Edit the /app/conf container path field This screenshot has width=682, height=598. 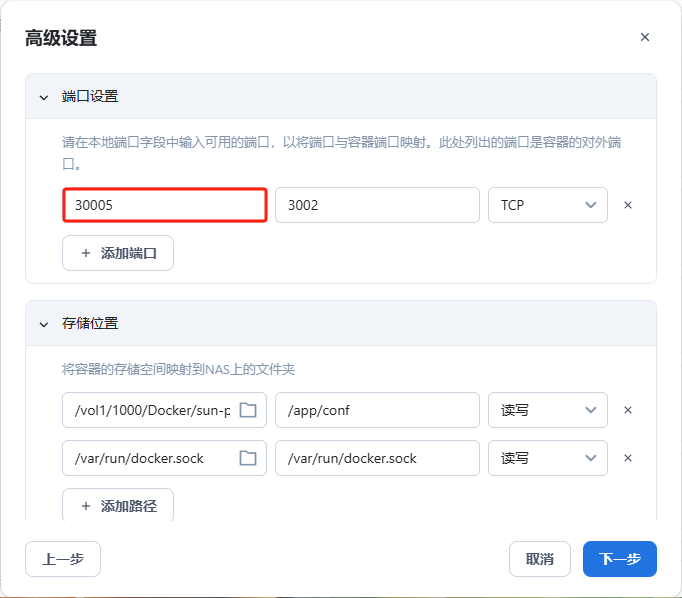tap(377, 410)
